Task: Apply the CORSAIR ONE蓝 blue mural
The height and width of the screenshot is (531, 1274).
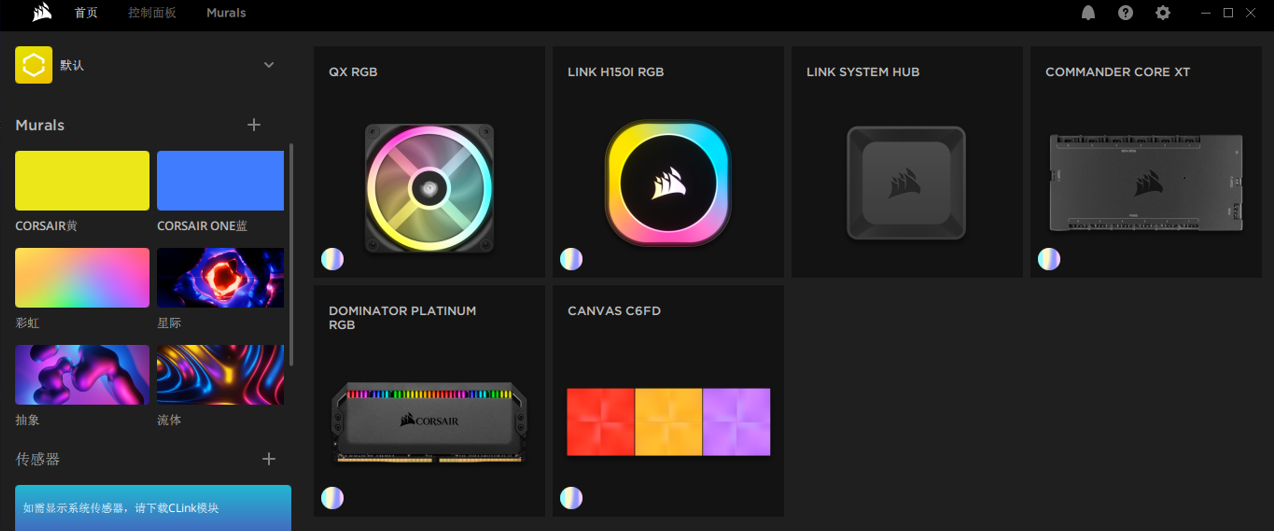Action: (220, 181)
